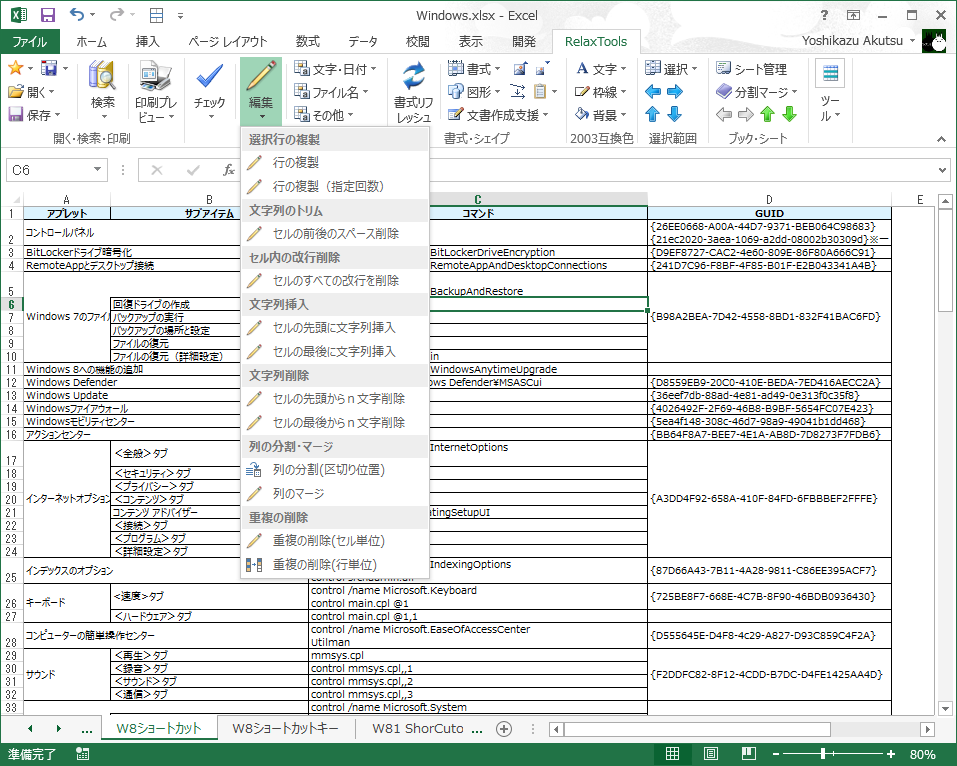The image size is (957, 766).
Task: Switch to the 開発 ribbon tab
Action: tap(524, 42)
